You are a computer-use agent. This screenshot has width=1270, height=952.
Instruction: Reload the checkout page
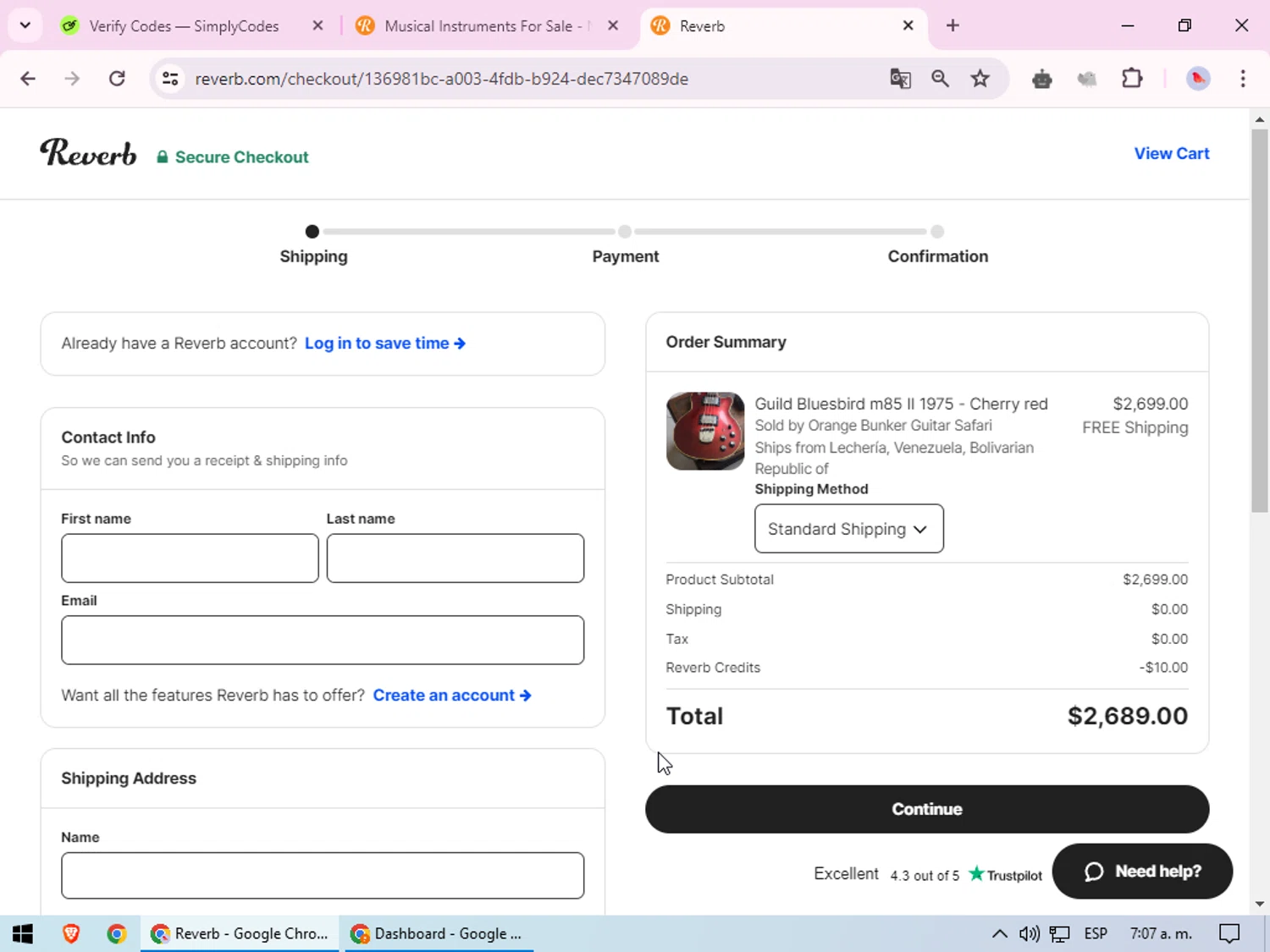(117, 79)
